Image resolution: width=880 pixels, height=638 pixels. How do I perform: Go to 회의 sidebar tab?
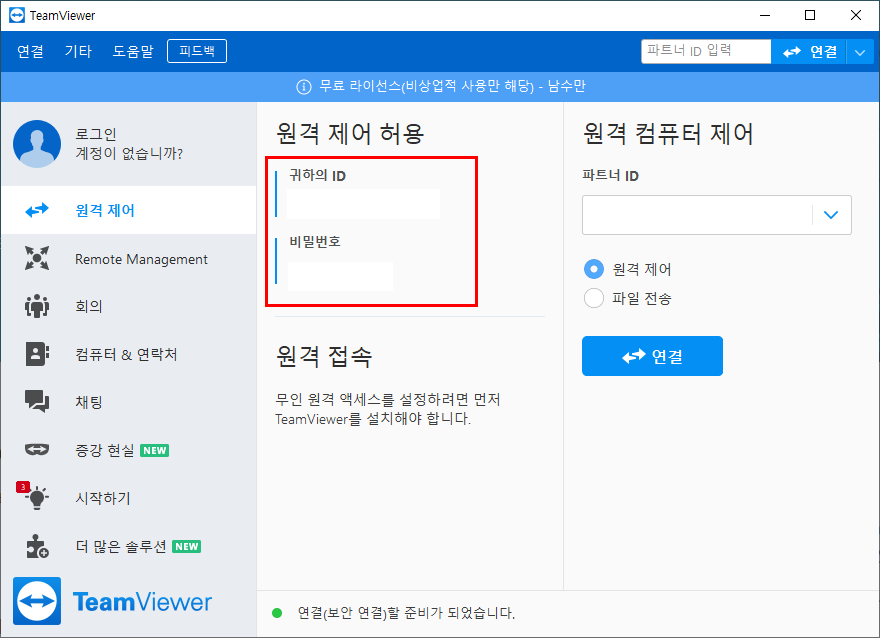tap(129, 306)
